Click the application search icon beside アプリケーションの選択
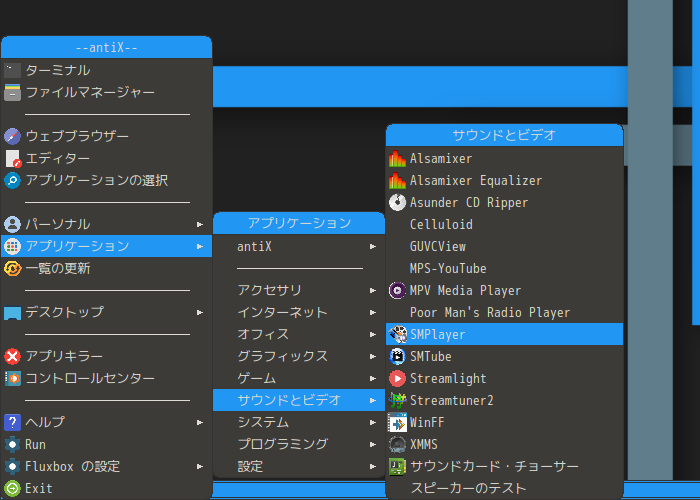The image size is (700, 500). 12,180
